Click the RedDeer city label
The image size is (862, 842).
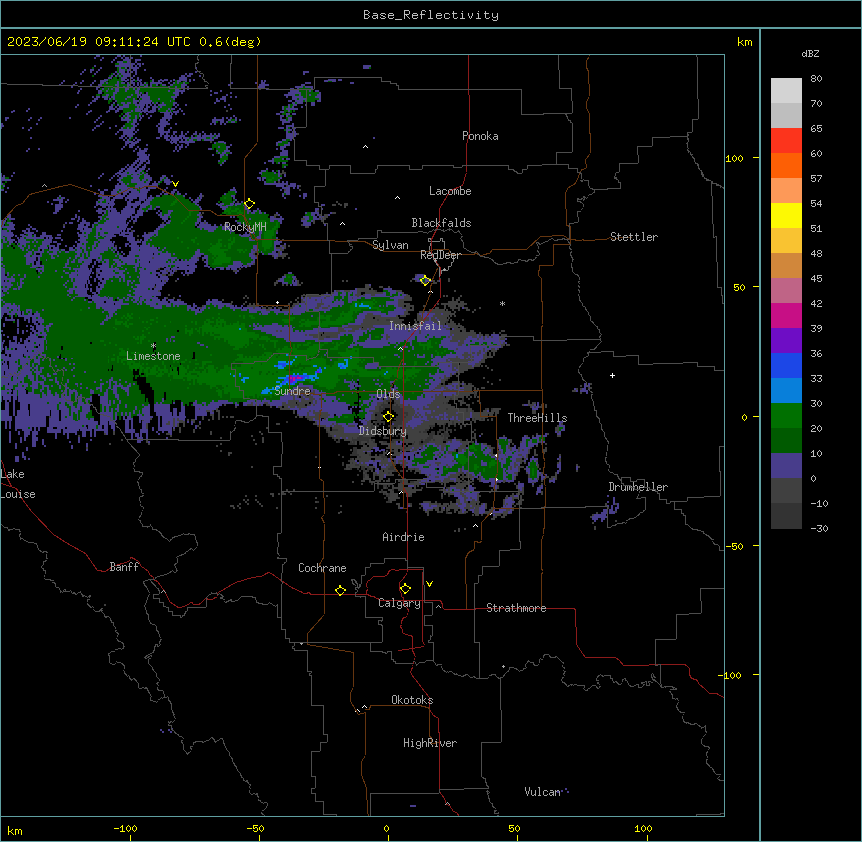(440, 255)
